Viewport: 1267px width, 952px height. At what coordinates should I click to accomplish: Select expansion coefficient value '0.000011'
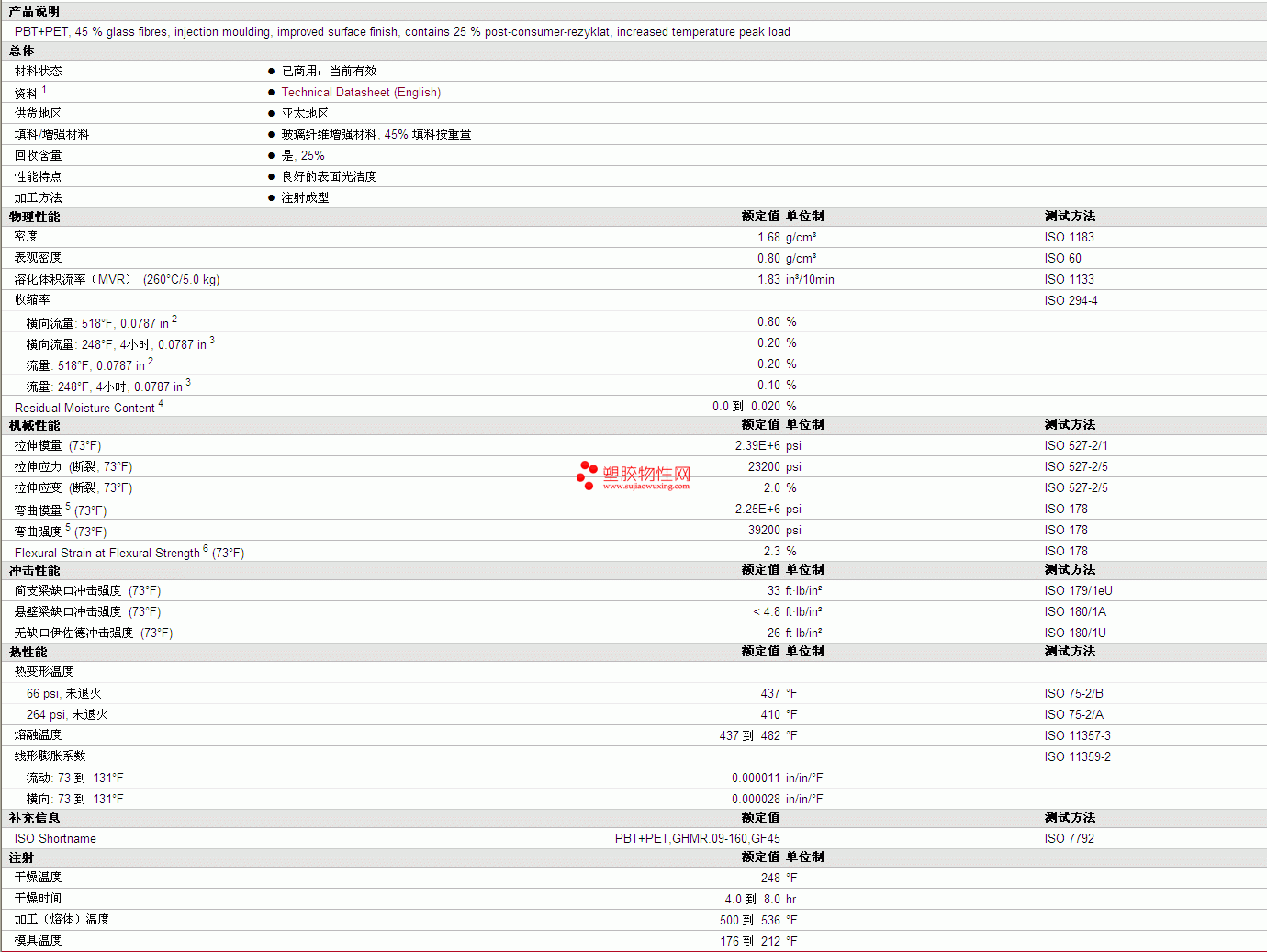click(x=756, y=778)
